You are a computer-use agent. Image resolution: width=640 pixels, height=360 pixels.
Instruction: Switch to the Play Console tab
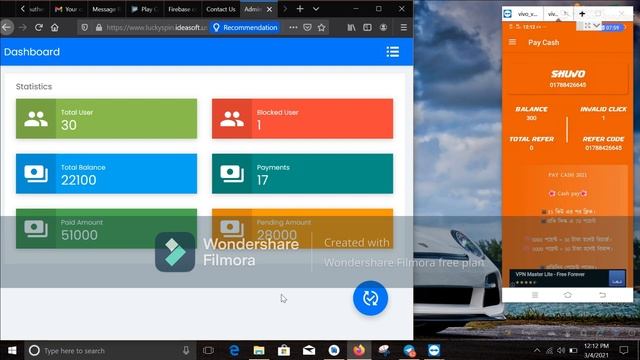click(145, 9)
